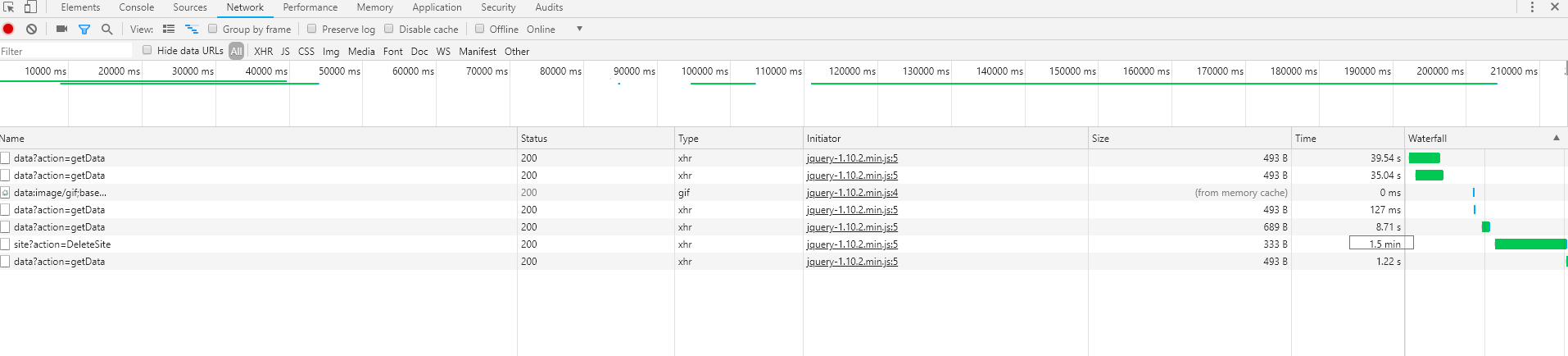
Task: Select the data:image/gif;base... request
Action: click(x=60, y=193)
